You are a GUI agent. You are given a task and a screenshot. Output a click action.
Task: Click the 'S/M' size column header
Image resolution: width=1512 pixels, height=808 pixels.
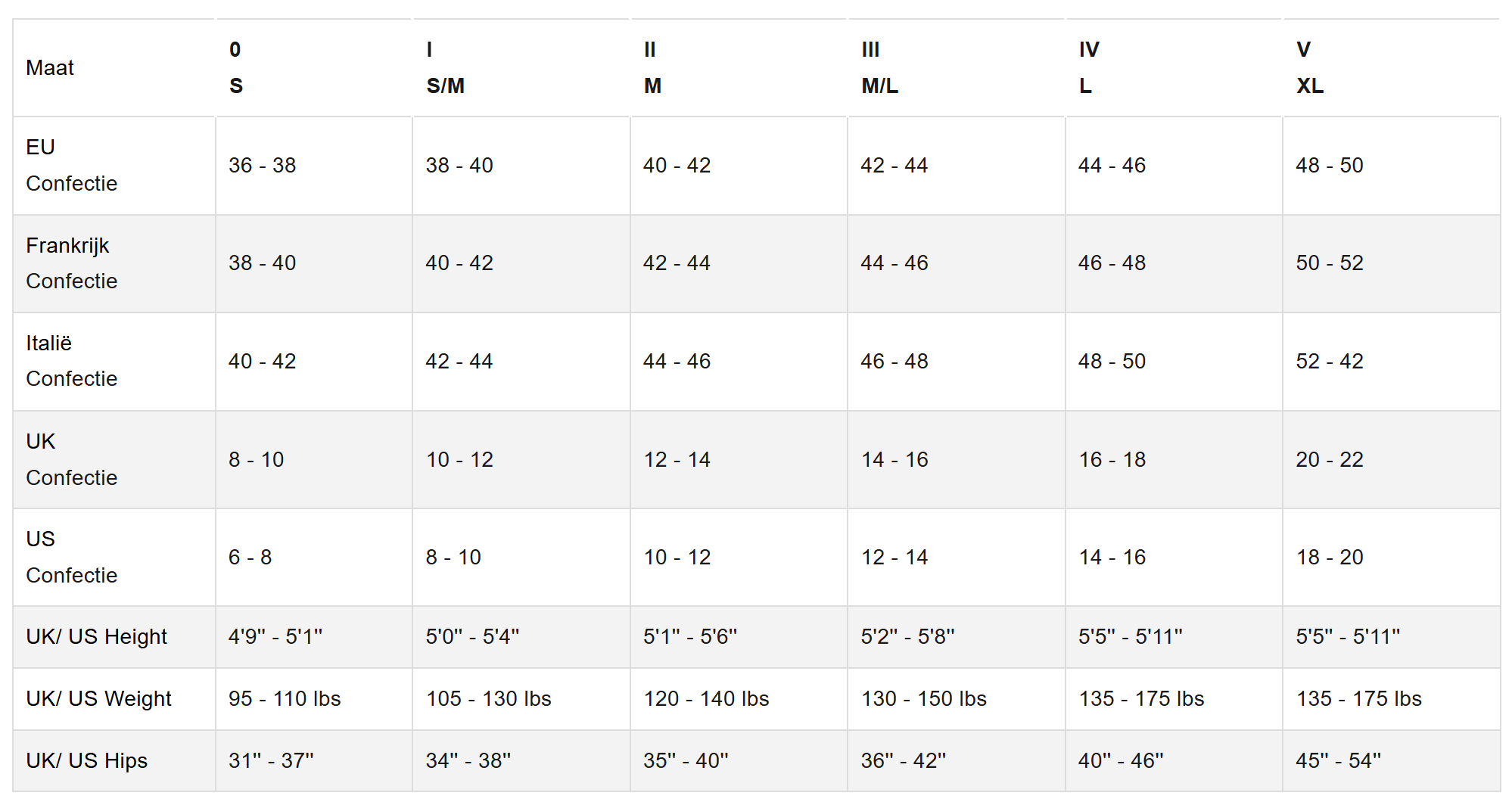pyautogui.click(x=445, y=68)
